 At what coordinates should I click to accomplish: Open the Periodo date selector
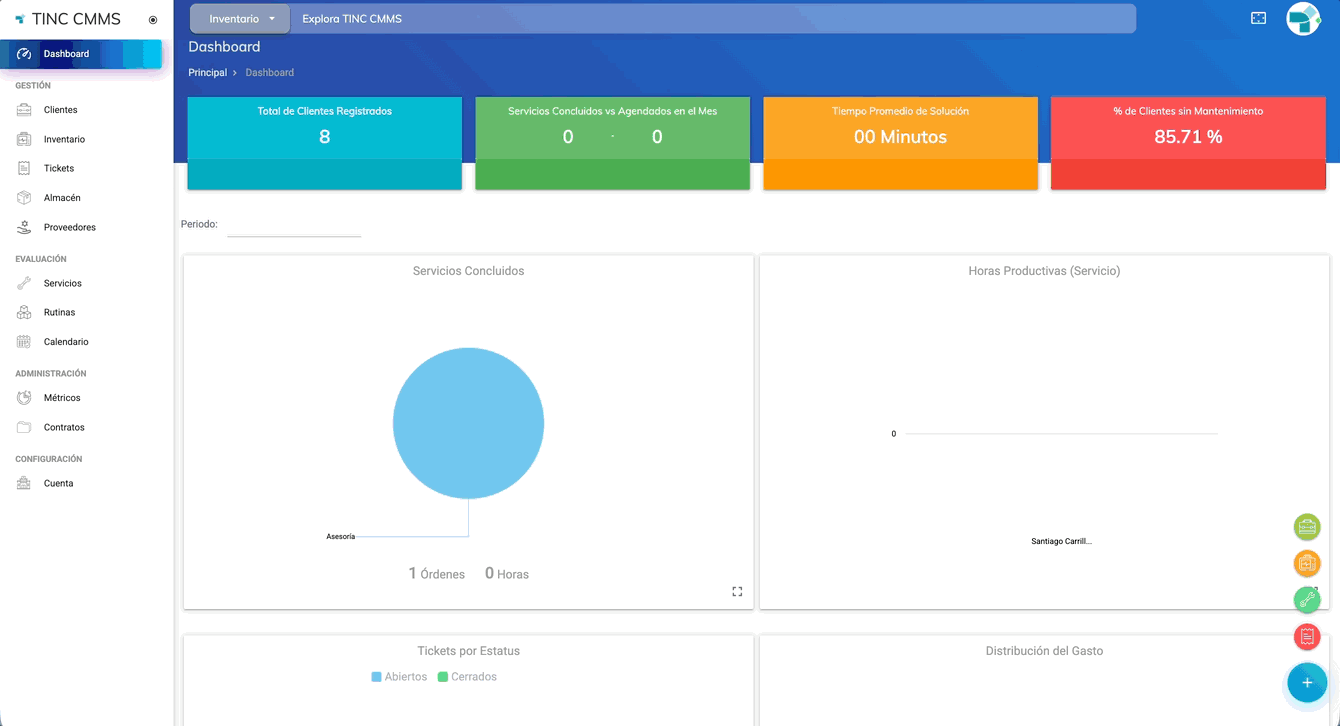[x=294, y=226]
